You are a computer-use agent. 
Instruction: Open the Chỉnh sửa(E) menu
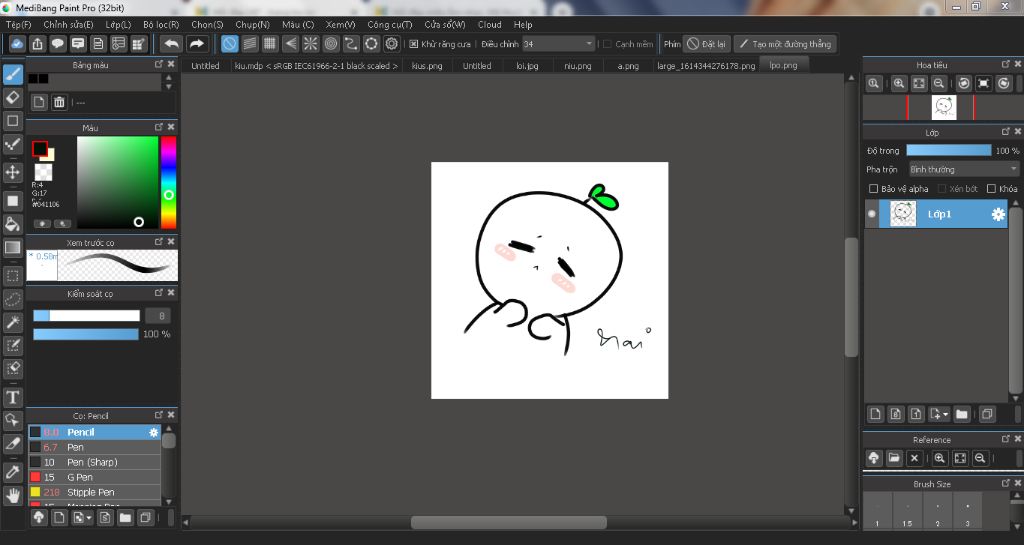click(68, 24)
